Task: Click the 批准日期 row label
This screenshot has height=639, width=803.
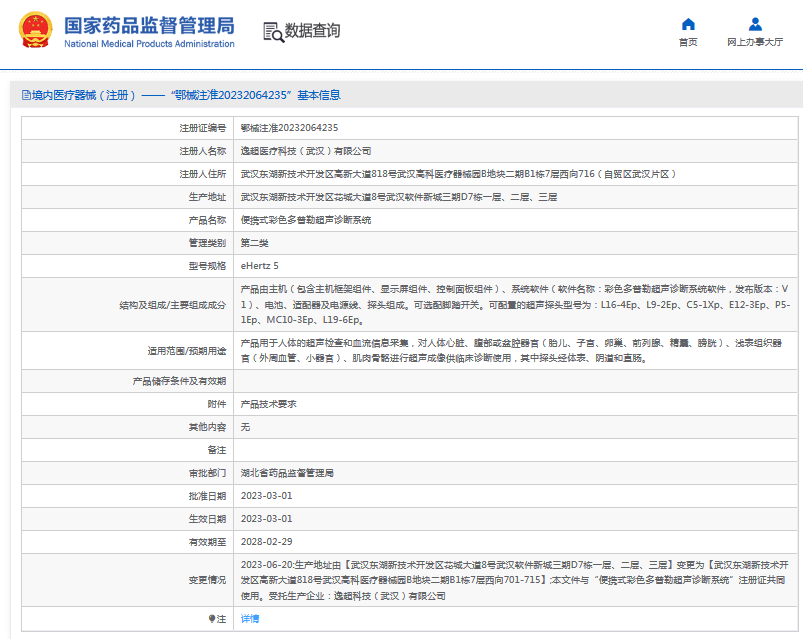Action: tap(207, 496)
